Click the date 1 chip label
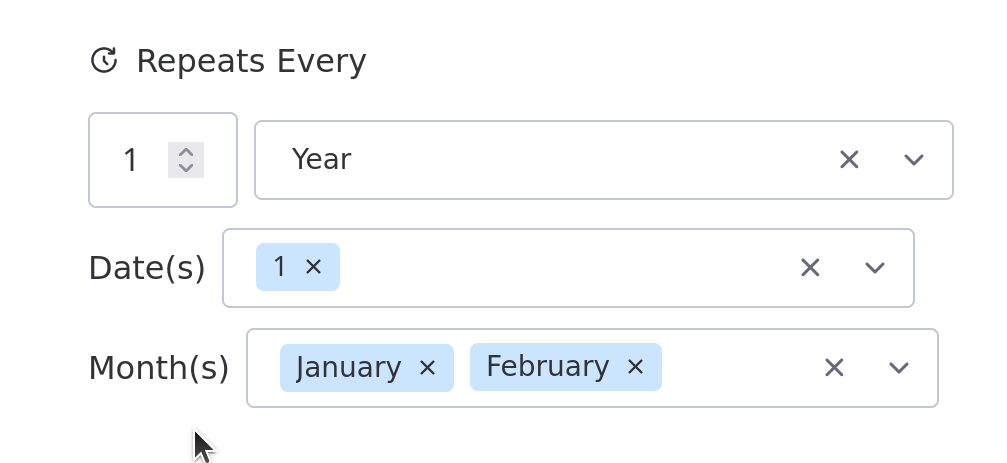 point(280,267)
